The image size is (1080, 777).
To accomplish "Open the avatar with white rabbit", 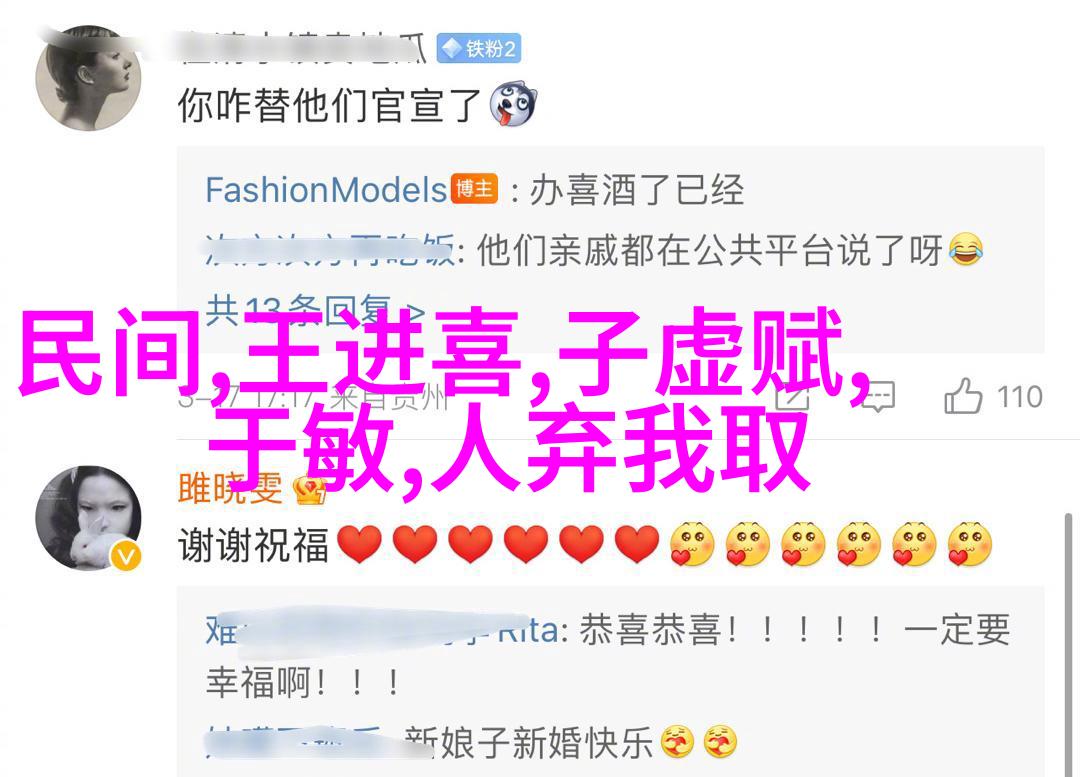I will 88,518.
